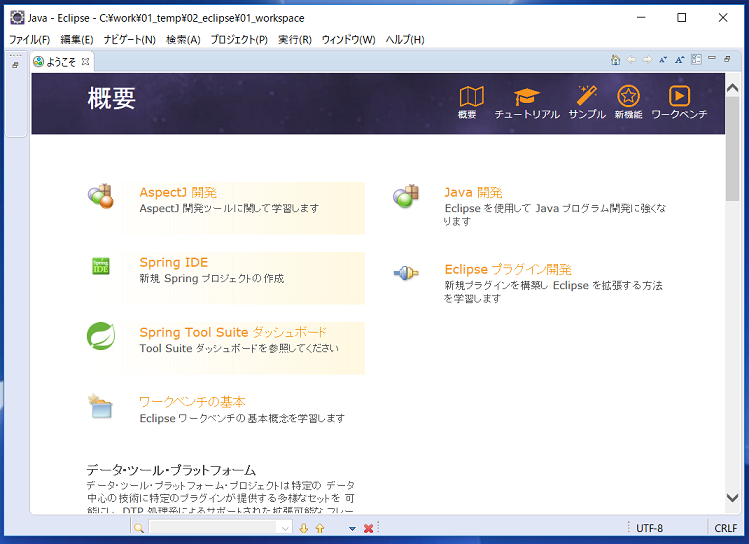Select the ようこそ tab

tap(61, 62)
